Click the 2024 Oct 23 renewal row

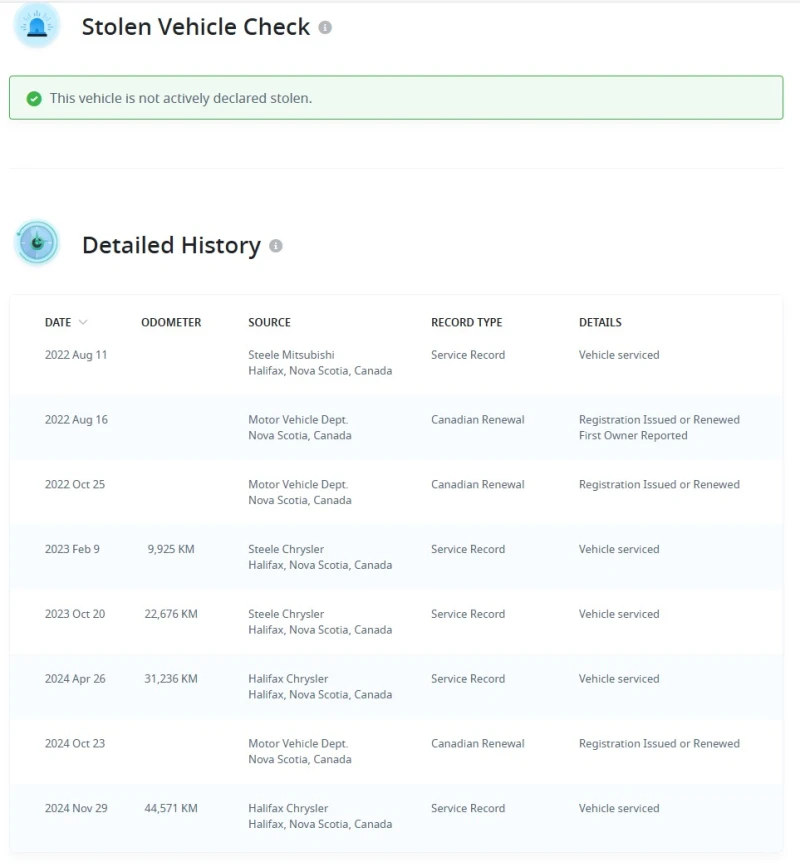click(395, 751)
